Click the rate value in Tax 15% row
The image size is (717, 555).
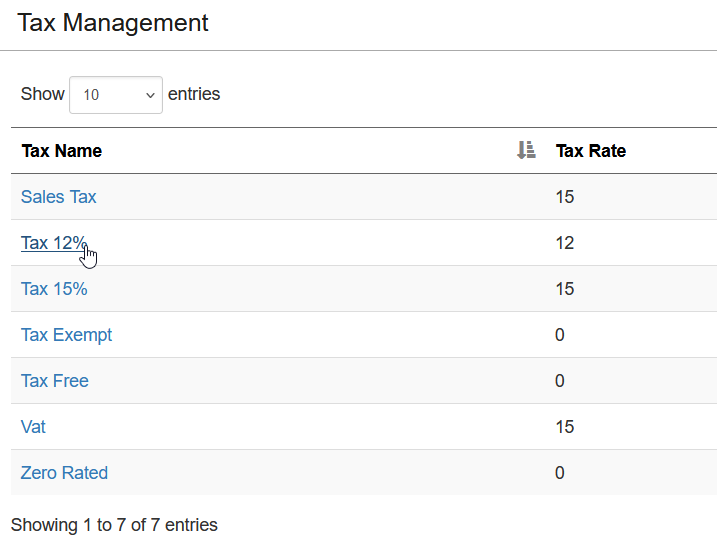click(565, 289)
